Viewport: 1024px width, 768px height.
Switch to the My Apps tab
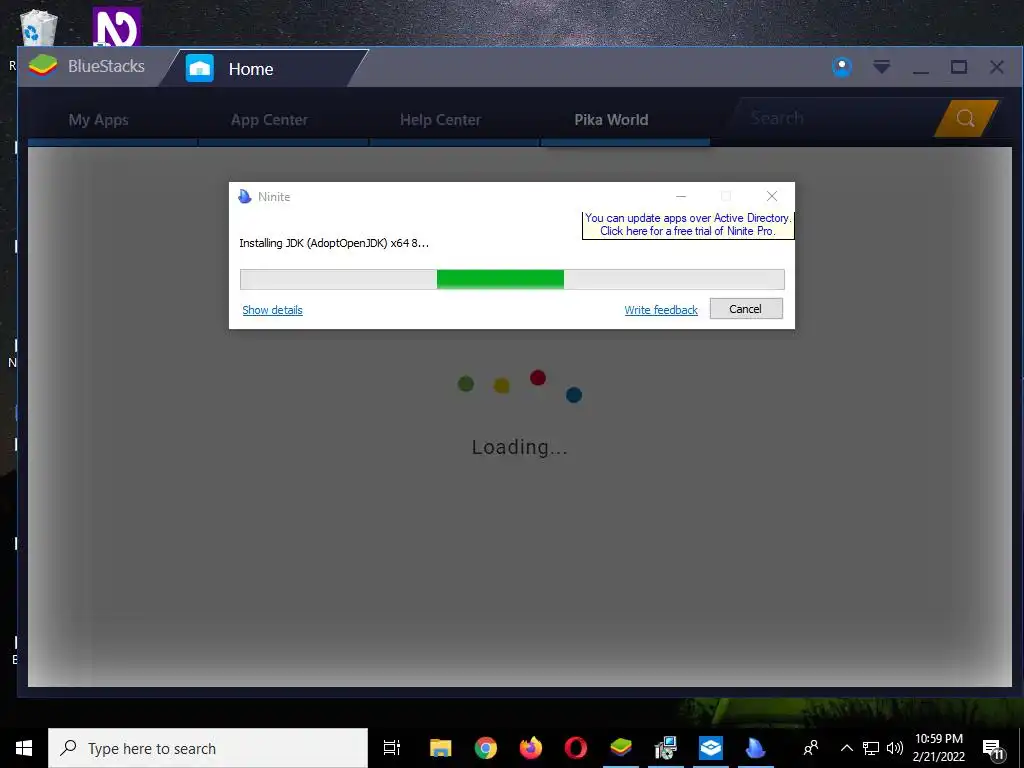99,120
